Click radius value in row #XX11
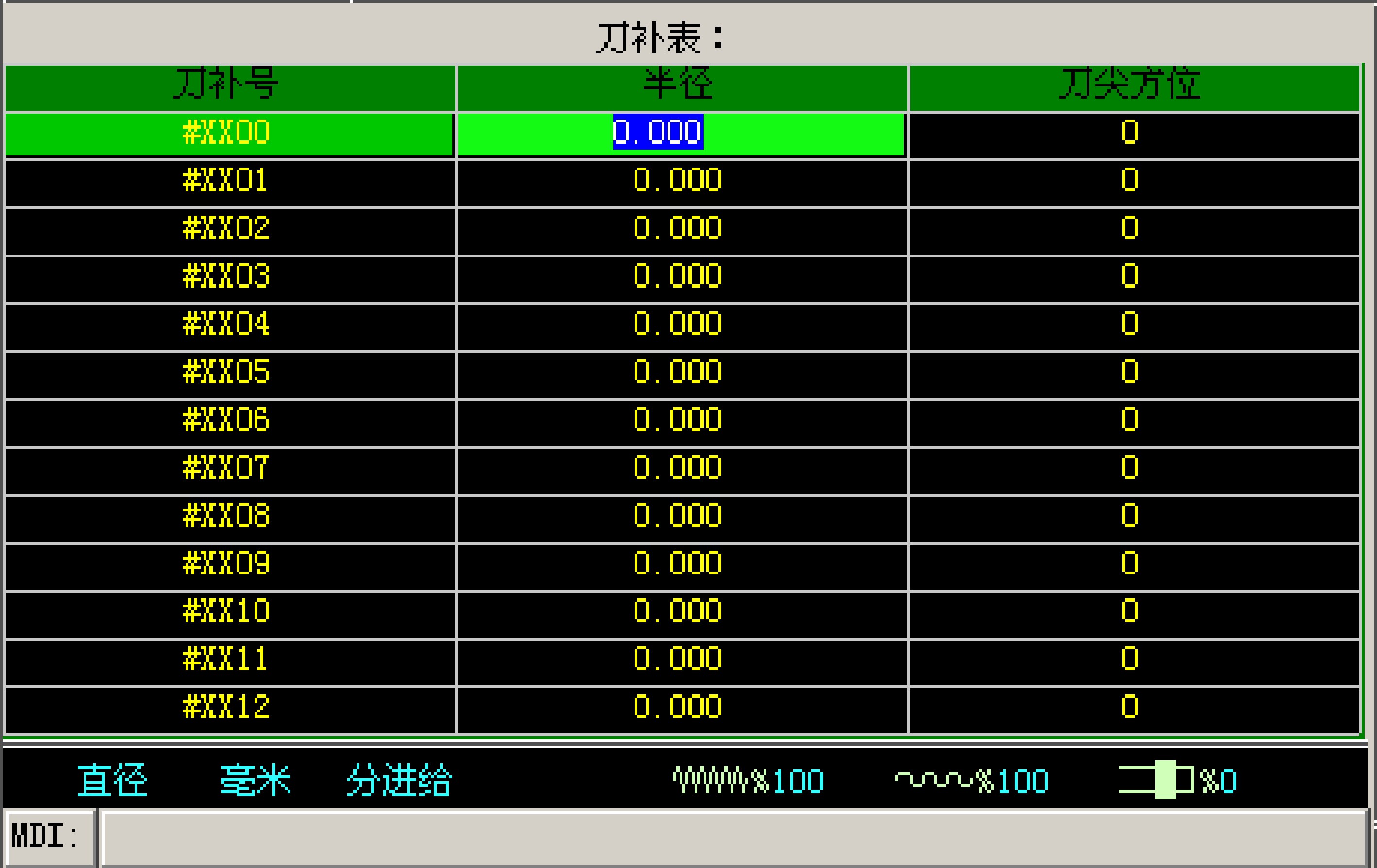1377x868 pixels. 681,664
